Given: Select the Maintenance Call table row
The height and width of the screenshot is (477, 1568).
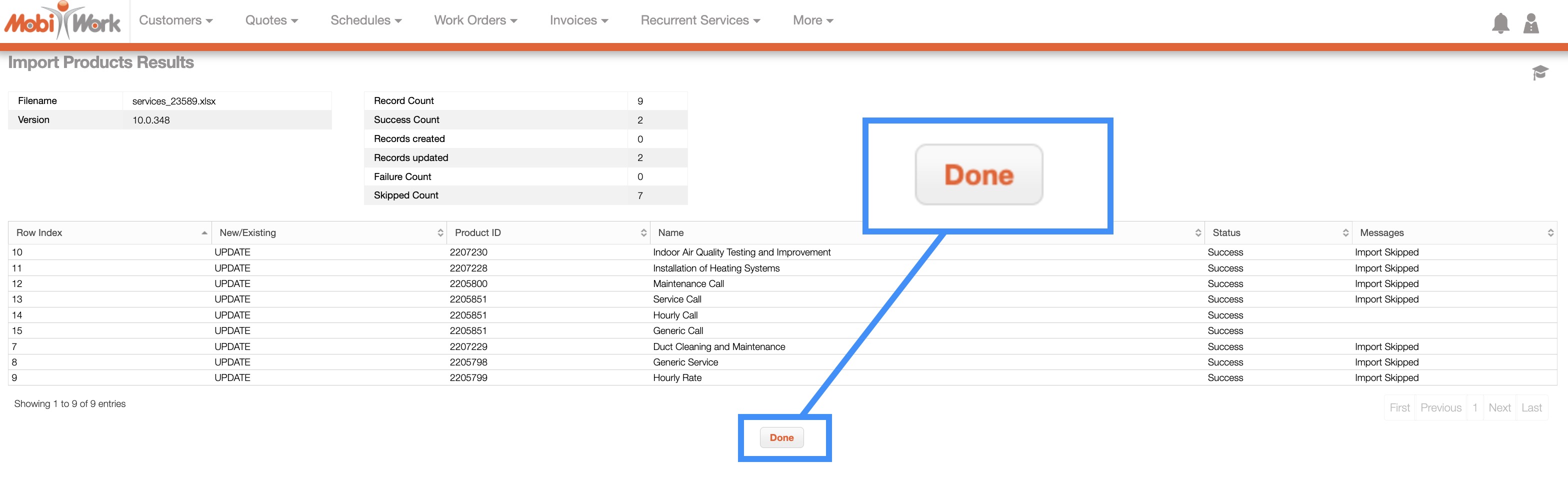Looking at the screenshot, I should (x=688, y=283).
